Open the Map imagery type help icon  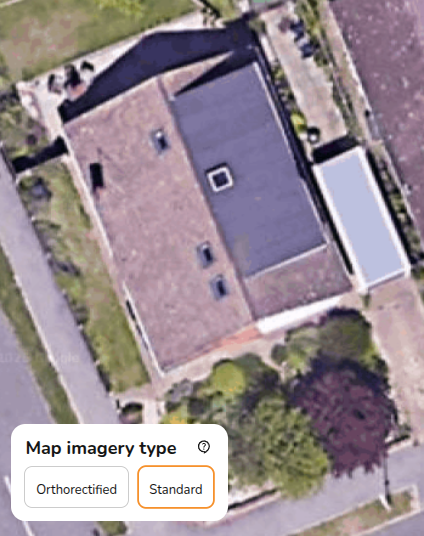204,447
